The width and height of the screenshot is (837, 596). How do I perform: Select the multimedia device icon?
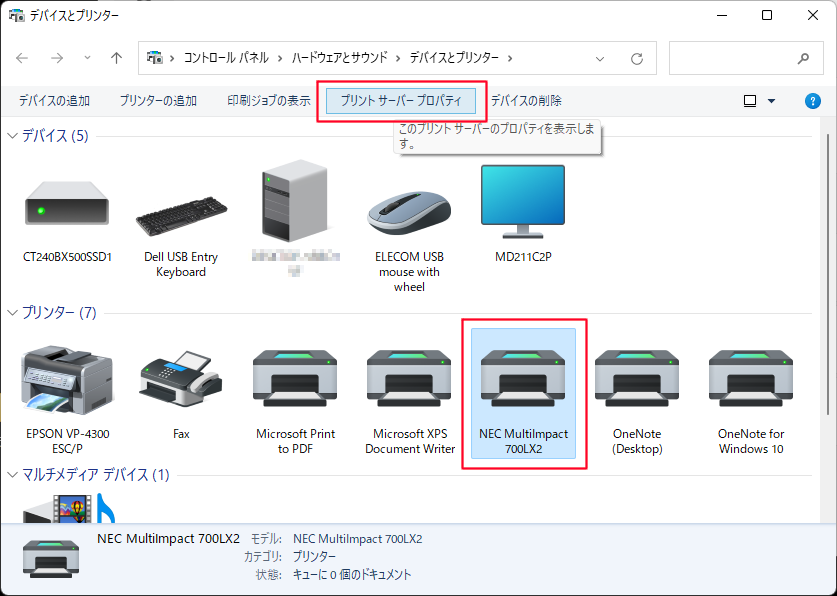tap(68, 508)
